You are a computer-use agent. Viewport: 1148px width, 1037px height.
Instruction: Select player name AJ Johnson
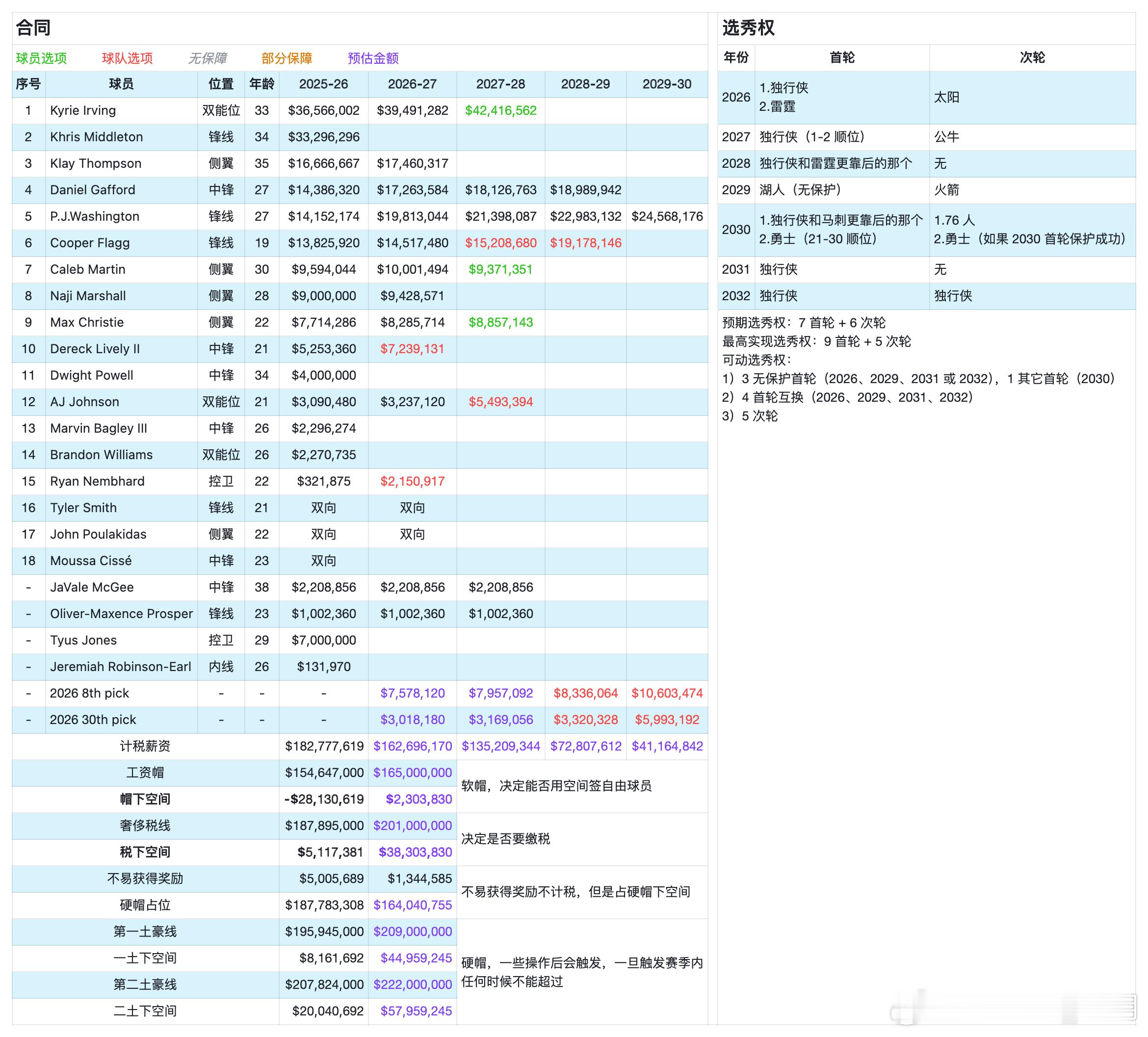click(85, 402)
